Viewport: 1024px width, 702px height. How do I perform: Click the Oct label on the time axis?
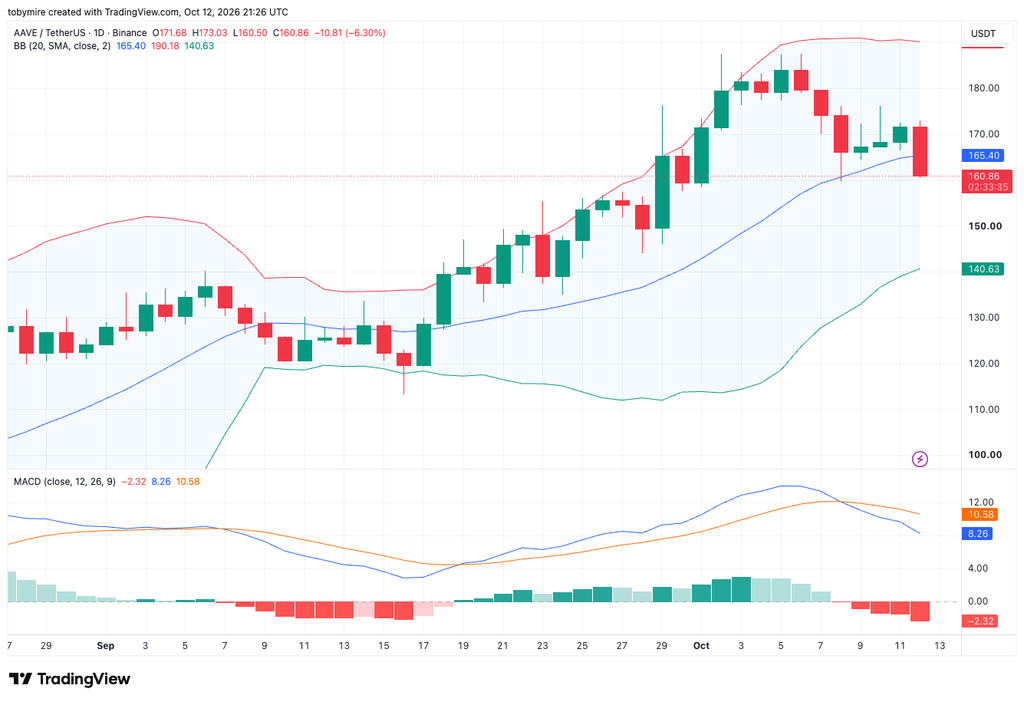[x=701, y=646]
